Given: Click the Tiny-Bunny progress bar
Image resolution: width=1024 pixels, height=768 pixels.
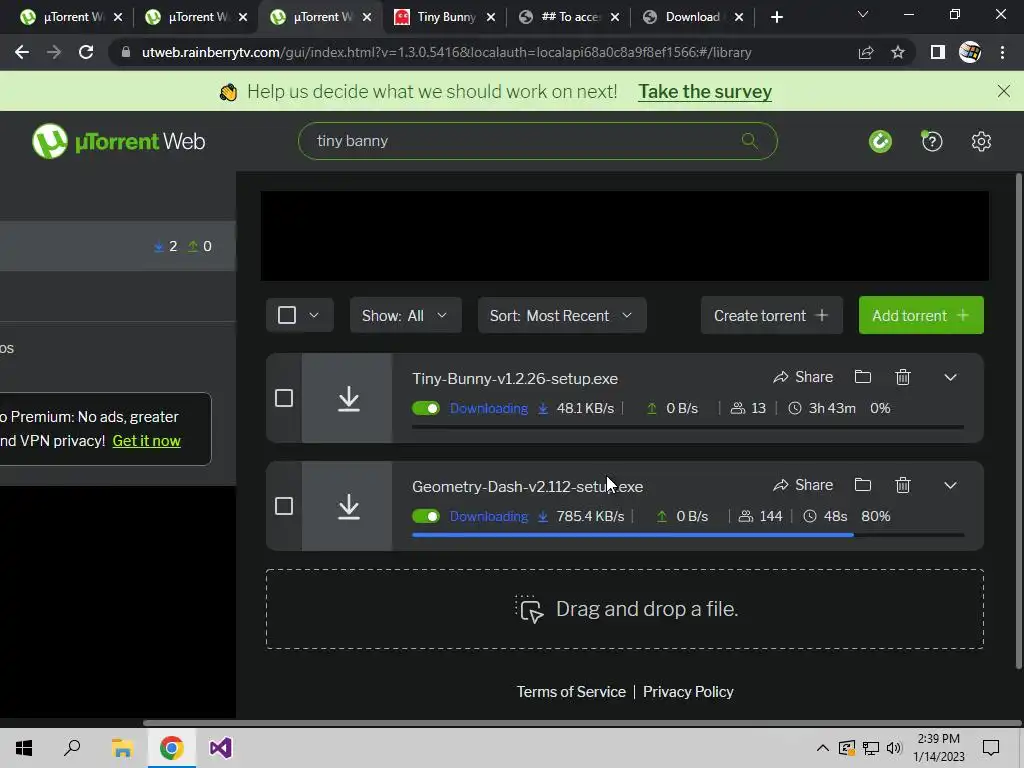Looking at the screenshot, I should 688,427.
